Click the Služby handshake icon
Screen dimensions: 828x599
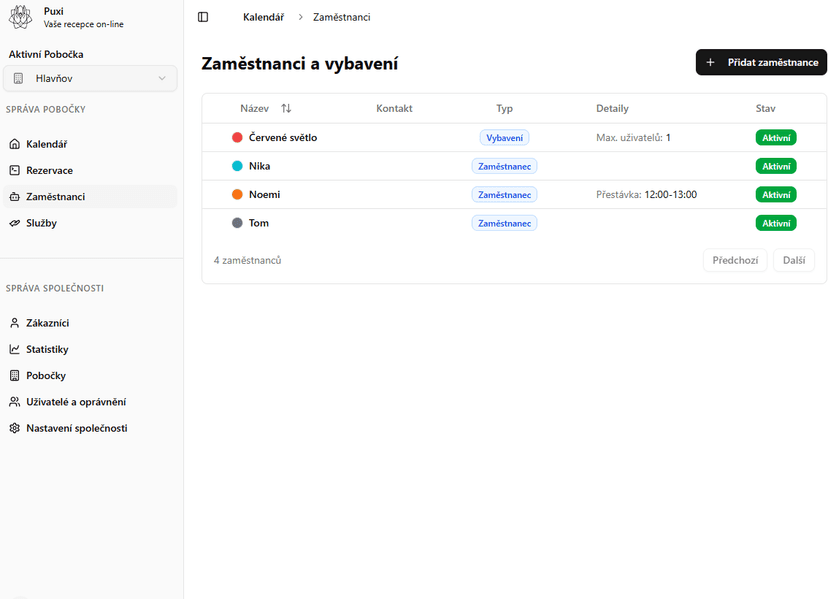pyautogui.click(x=15, y=223)
